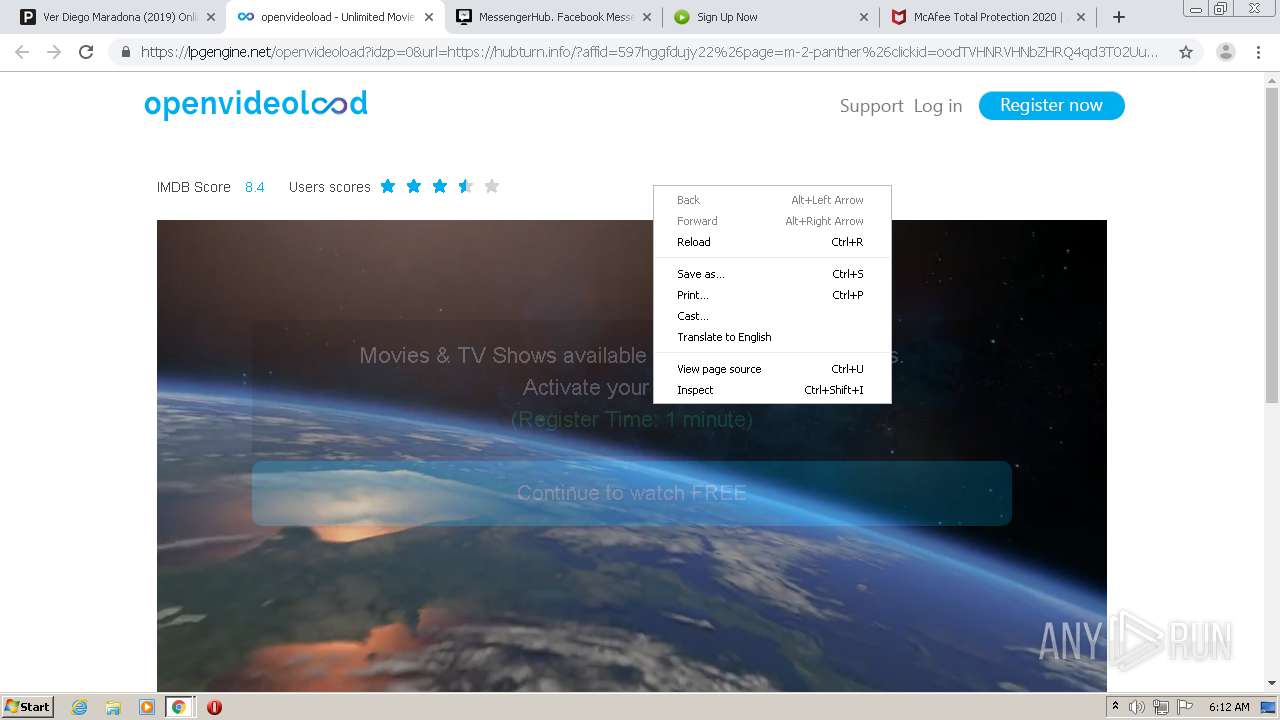Click the Chrome taskbar icon

pyautogui.click(x=179, y=707)
